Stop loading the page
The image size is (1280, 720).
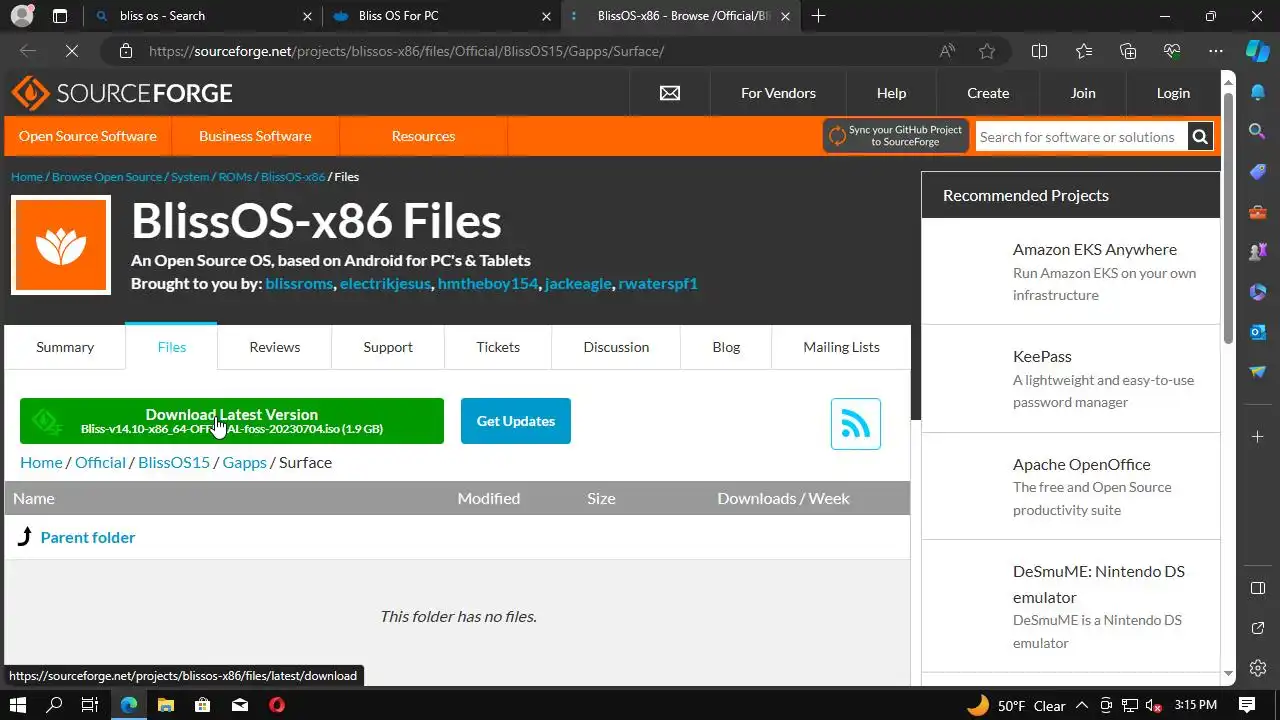[x=72, y=51]
